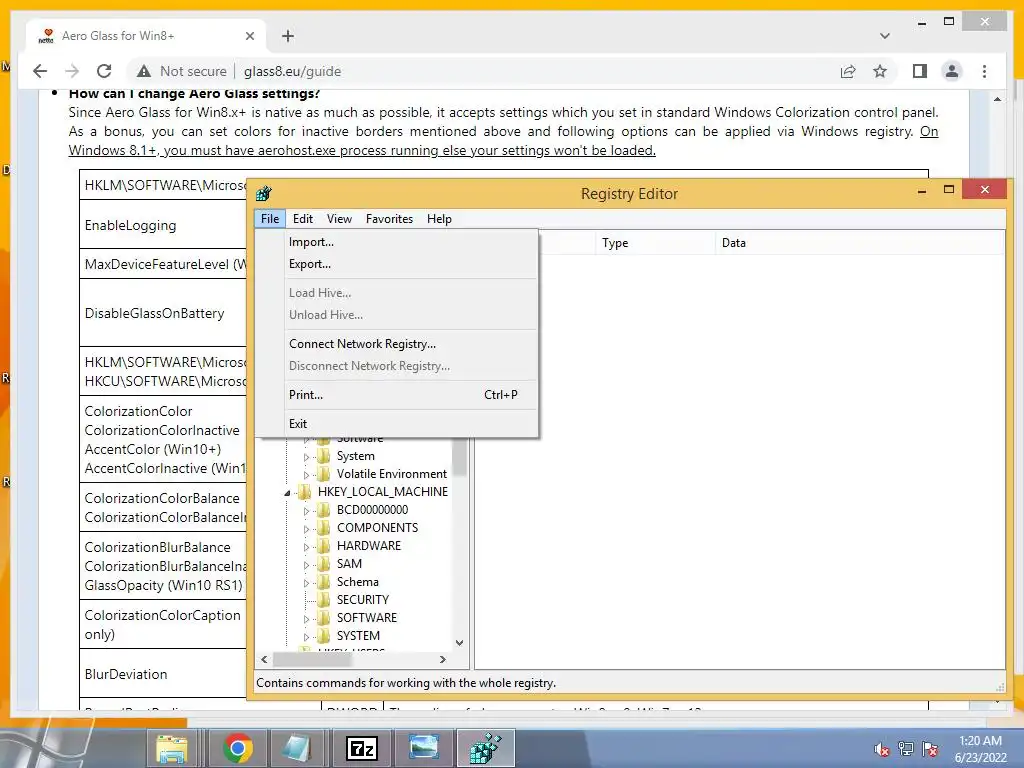This screenshot has height=768, width=1024.
Task: Choose Export... from the File menu
Action: tap(396, 264)
